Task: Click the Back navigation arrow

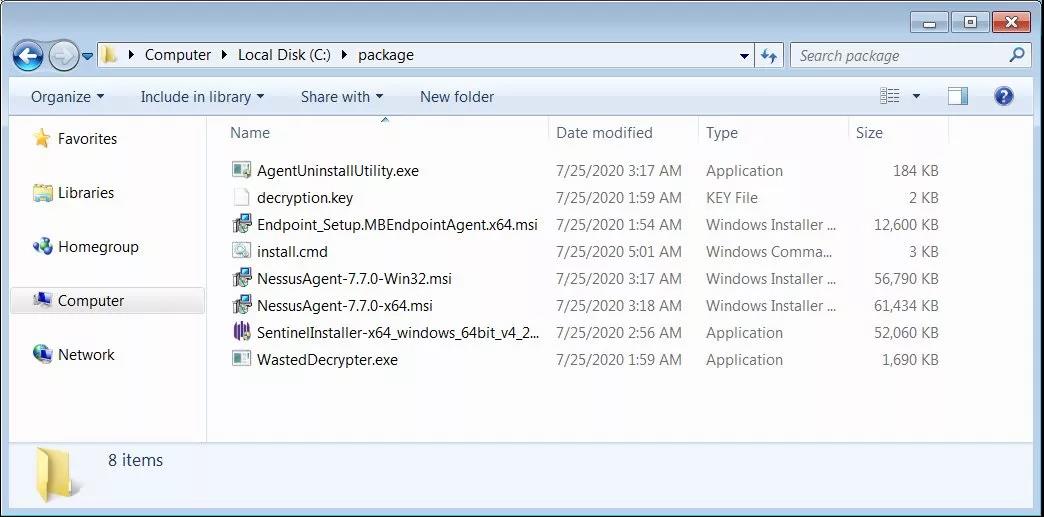Action: tap(28, 56)
